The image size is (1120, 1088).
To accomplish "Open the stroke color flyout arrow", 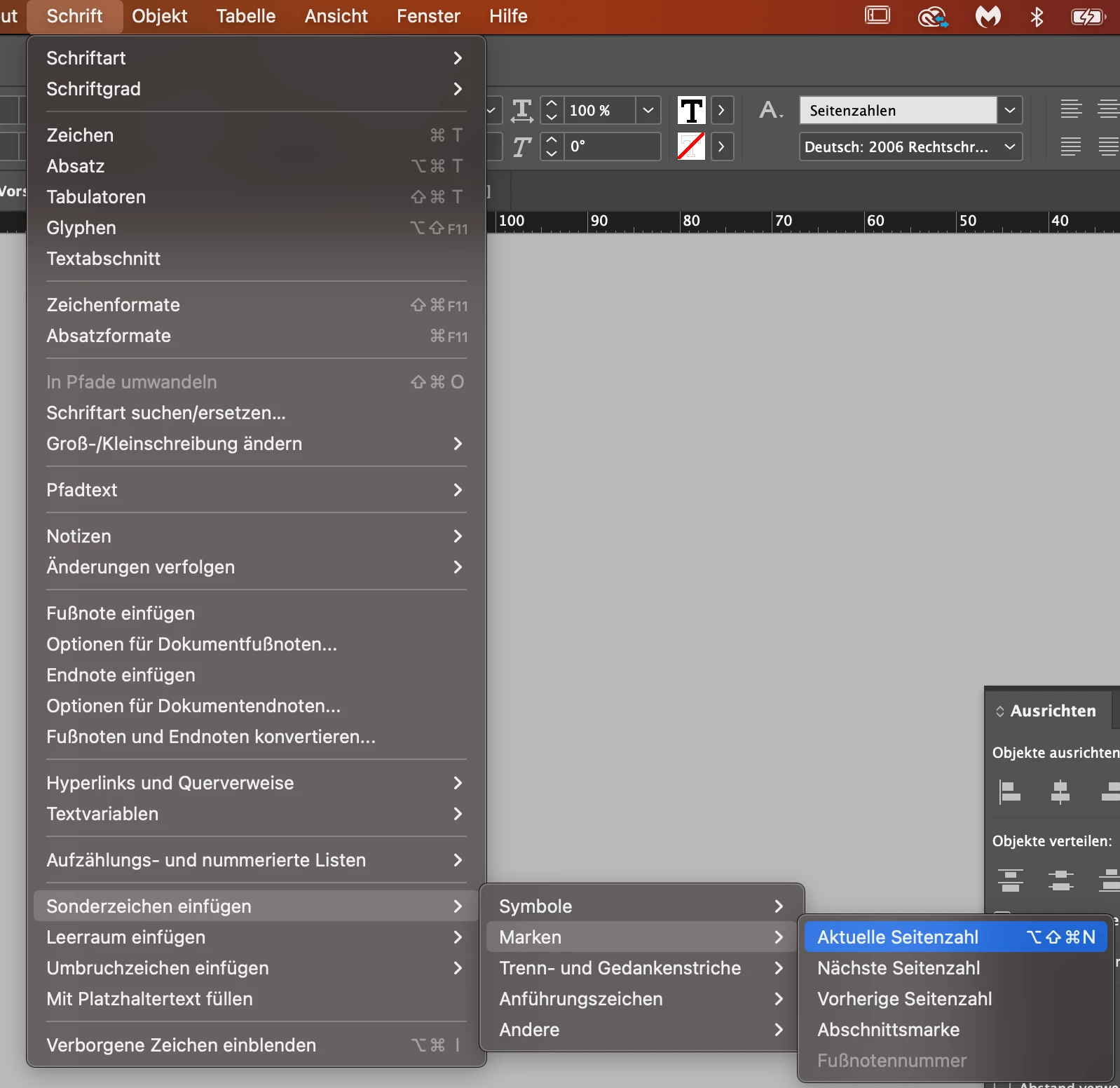I will point(722,147).
